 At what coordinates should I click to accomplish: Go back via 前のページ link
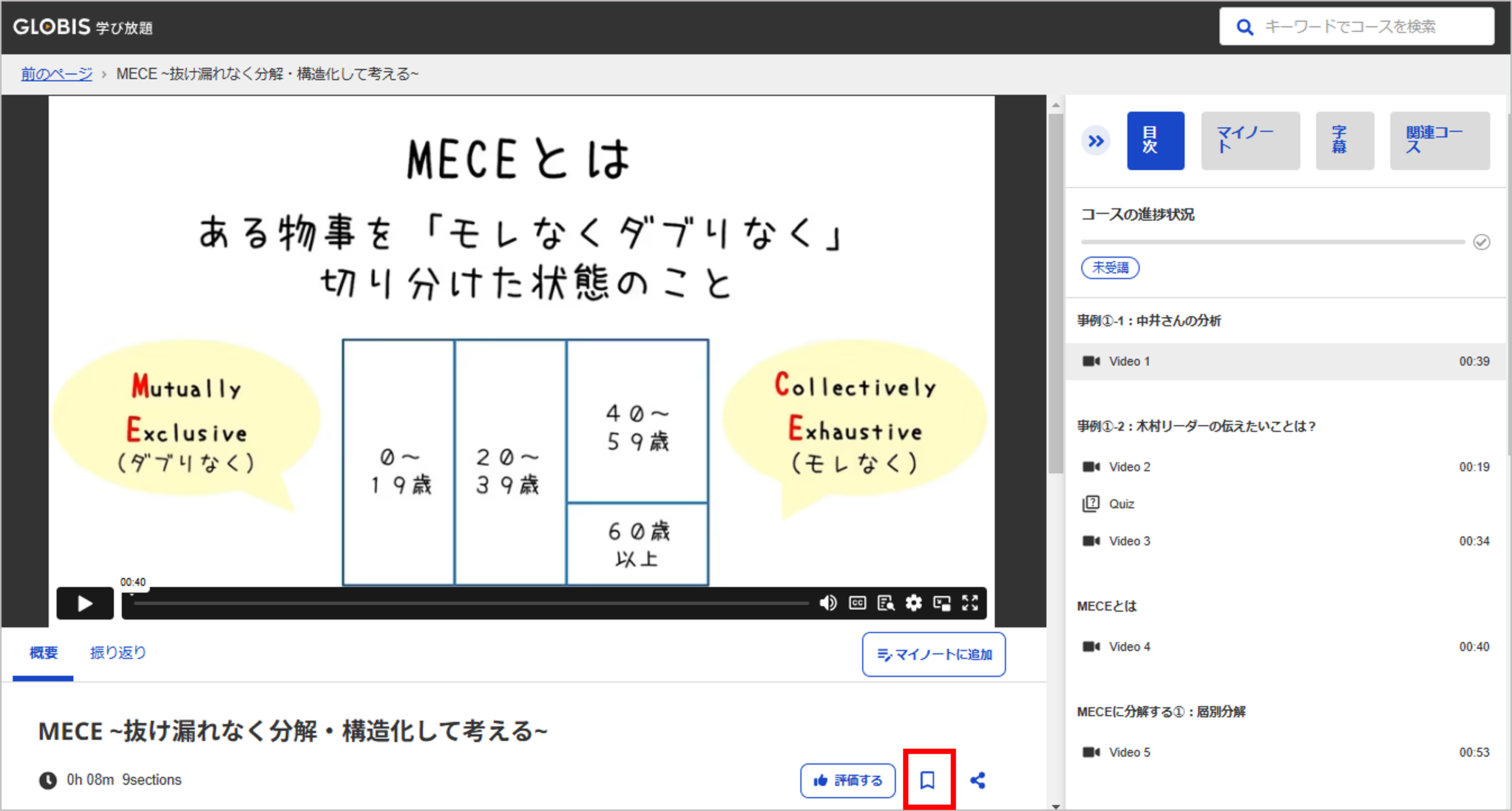pos(56,74)
